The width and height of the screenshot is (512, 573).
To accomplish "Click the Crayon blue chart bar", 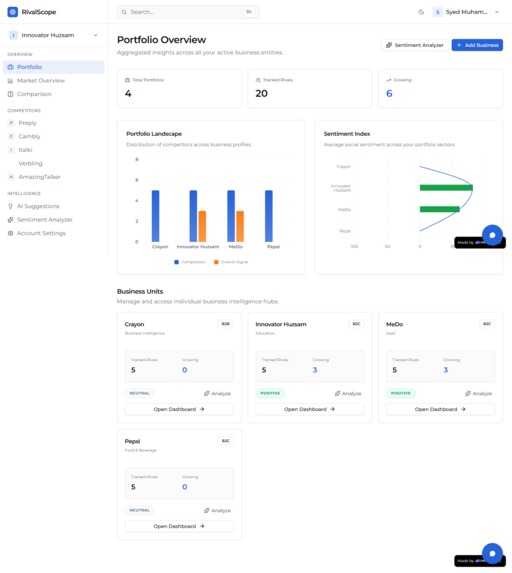I will pos(156,216).
